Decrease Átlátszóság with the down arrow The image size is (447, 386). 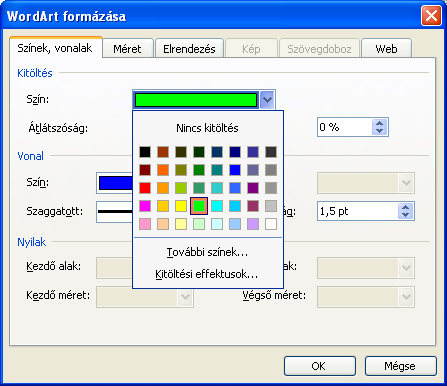(379, 131)
